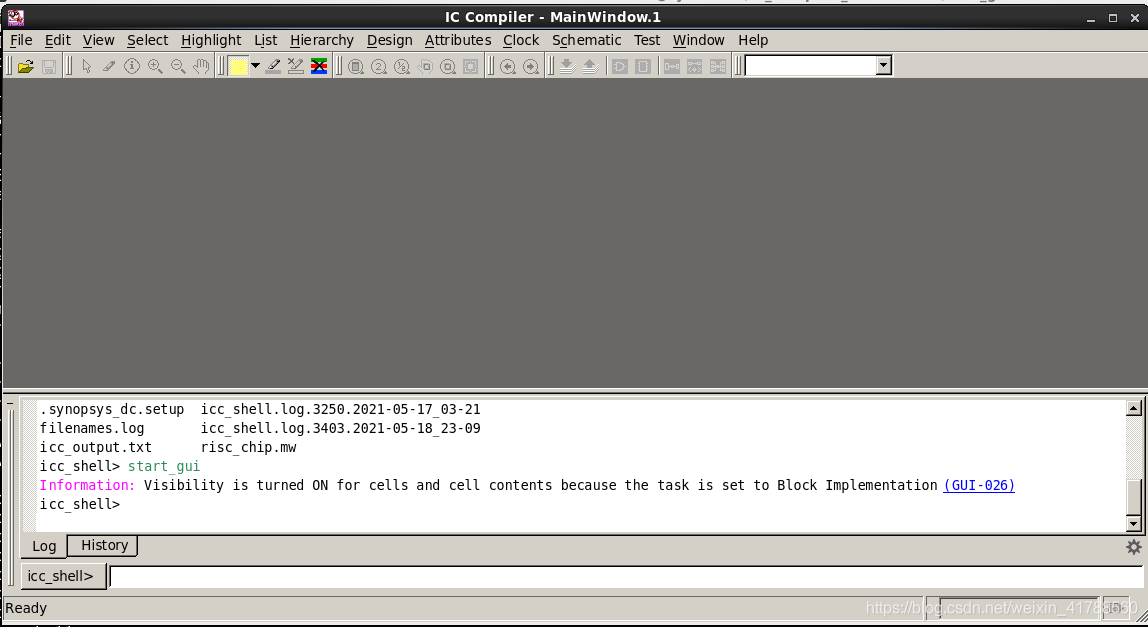The width and height of the screenshot is (1148, 627).
Task: Click the cell block schematic icon
Action: click(x=643, y=67)
